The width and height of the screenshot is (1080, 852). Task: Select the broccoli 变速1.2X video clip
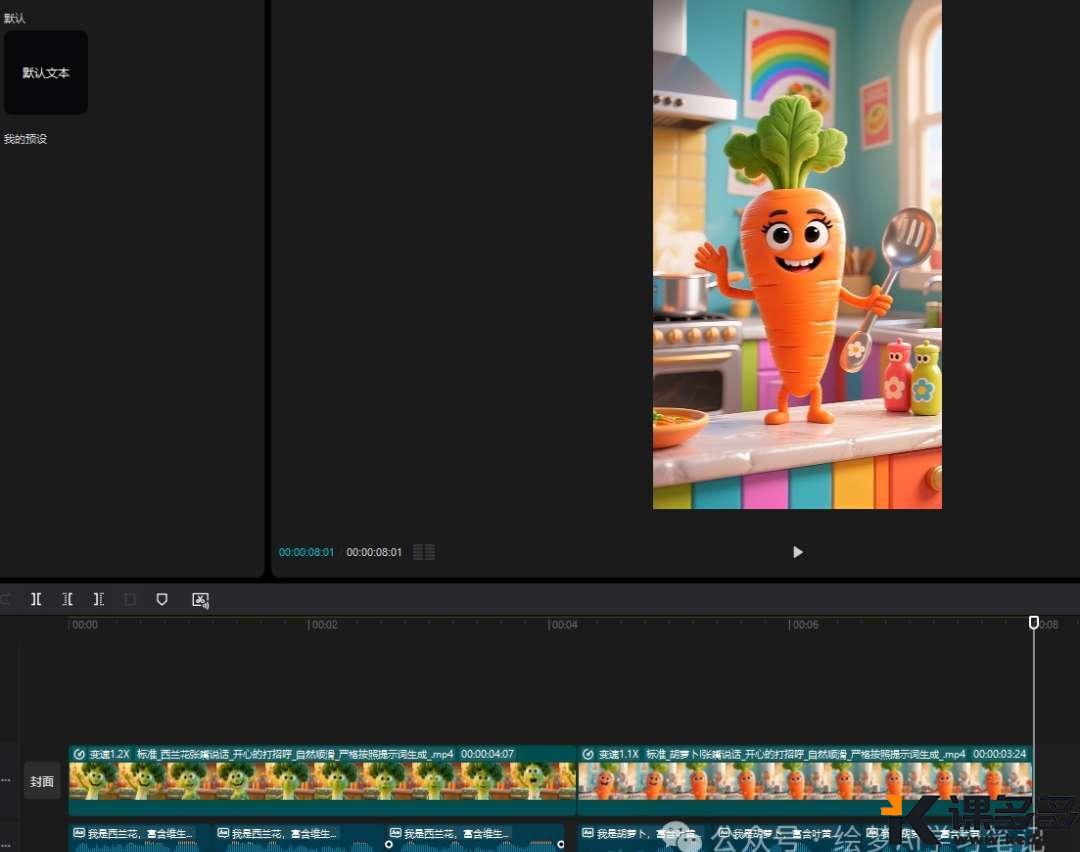(x=322, y=780)
